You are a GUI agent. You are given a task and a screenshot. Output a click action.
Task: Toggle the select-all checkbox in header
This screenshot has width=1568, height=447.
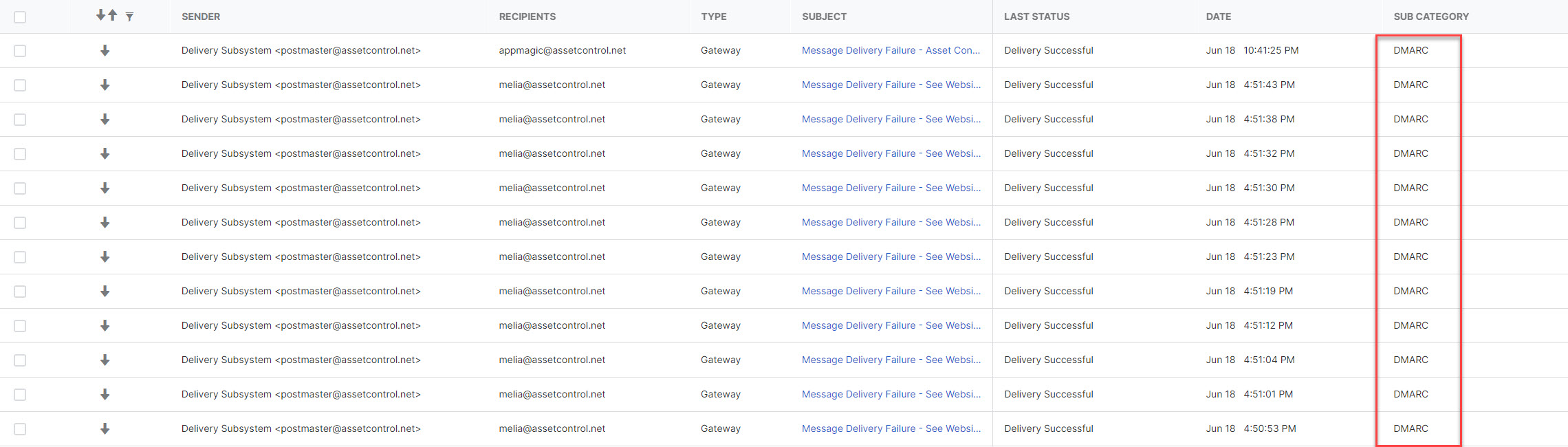[x=20, y=17]
